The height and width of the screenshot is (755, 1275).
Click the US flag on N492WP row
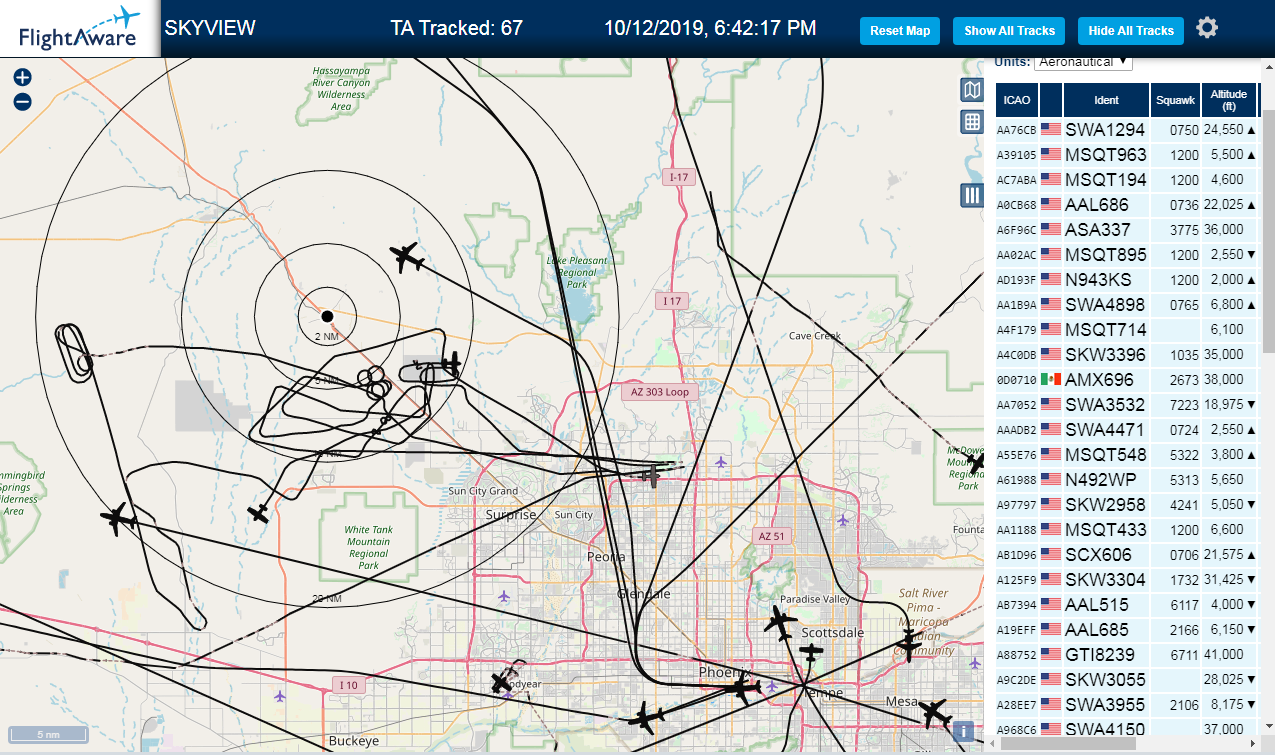(1051, 479)
